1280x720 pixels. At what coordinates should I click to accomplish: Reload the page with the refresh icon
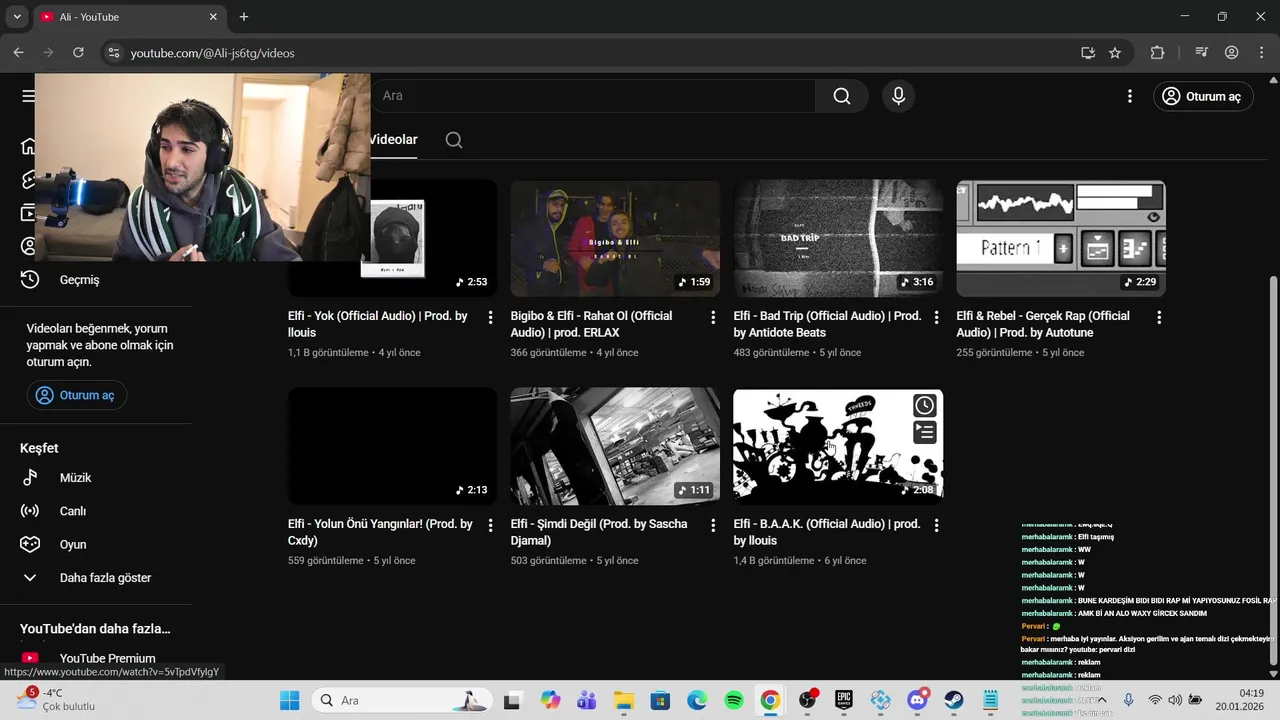tap(78, 53)
